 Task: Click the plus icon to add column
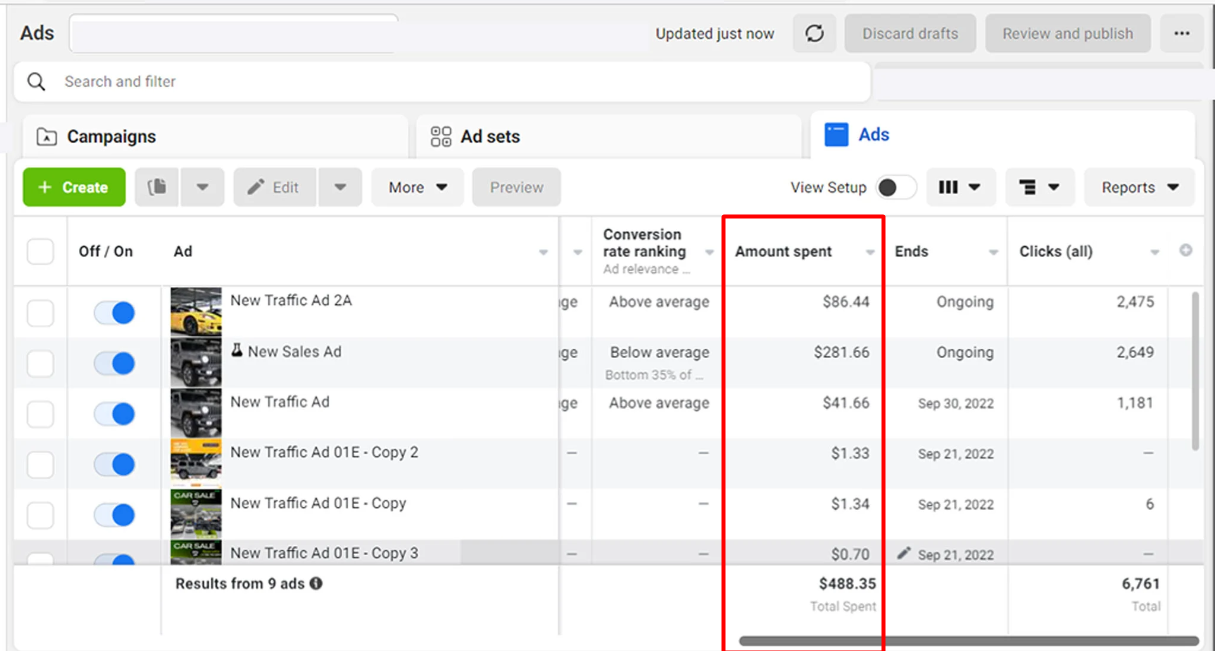(x=1186, y=251)
